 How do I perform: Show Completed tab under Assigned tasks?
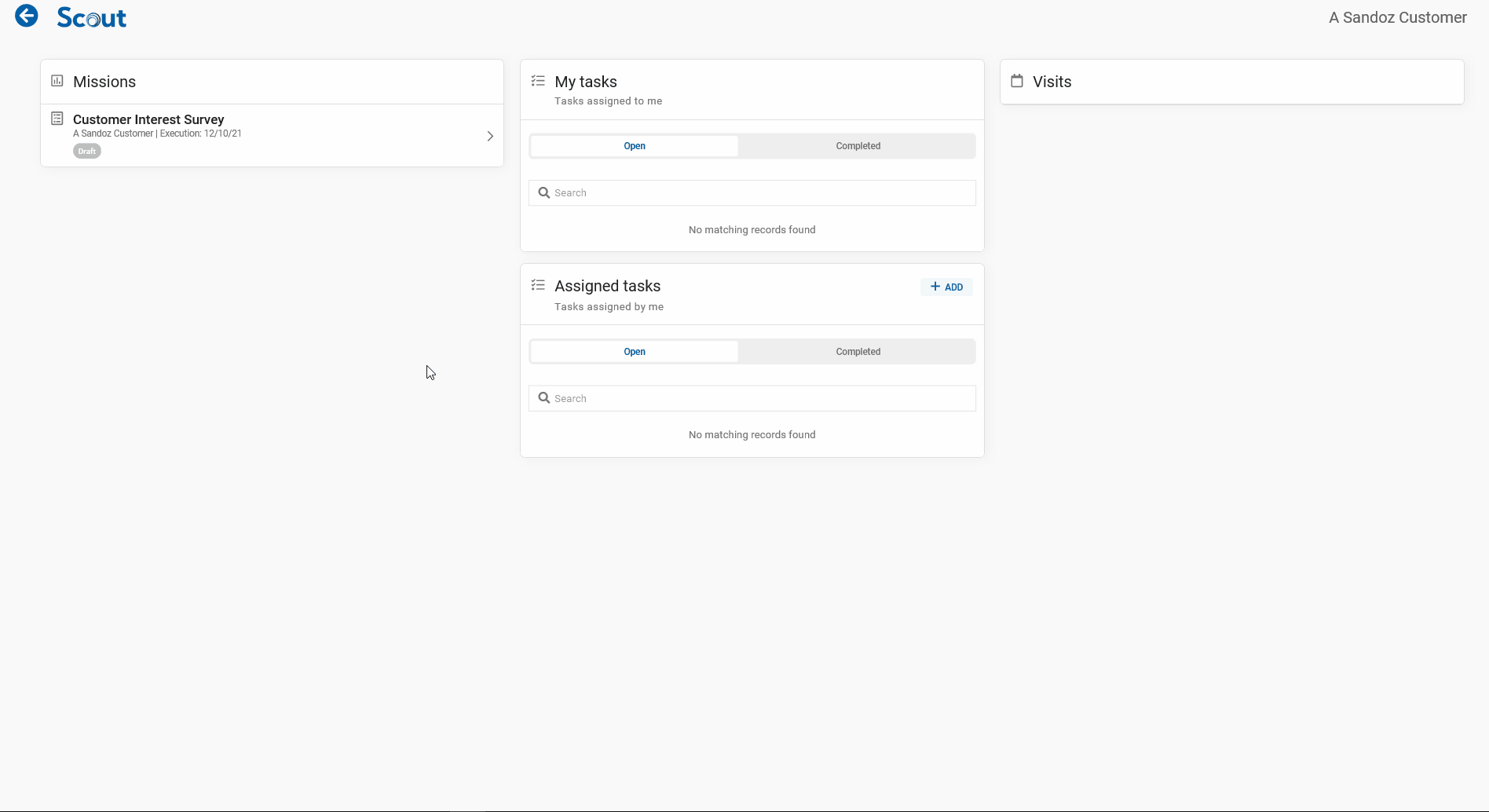(x=858, y=352)
